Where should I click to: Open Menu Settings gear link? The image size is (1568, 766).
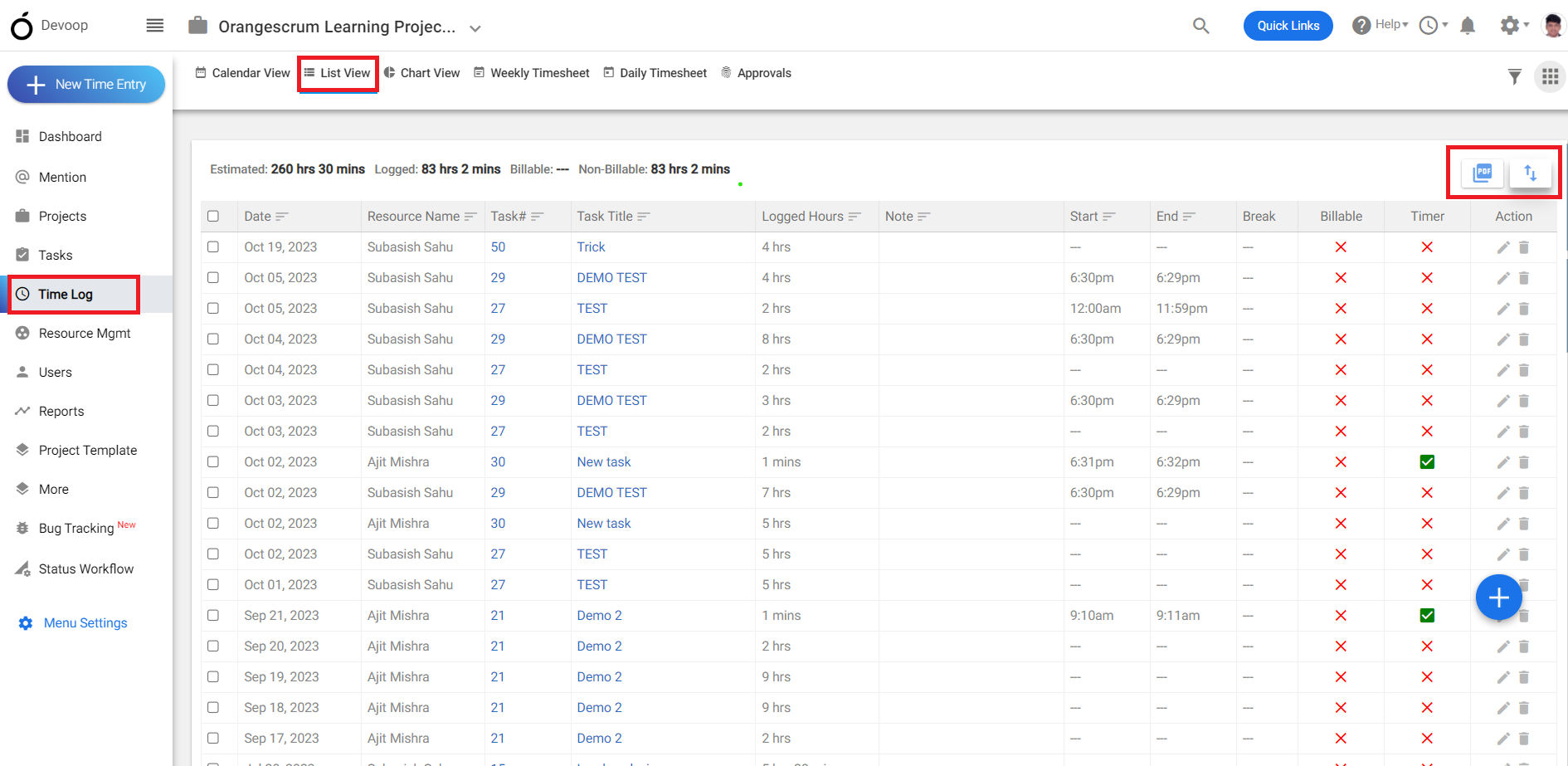click(73, 623)
